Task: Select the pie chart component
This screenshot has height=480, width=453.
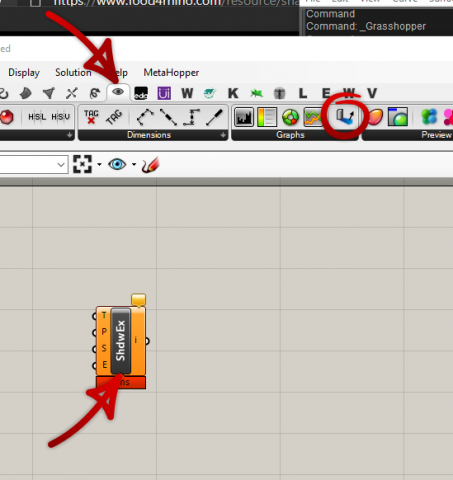Action: 290,117
